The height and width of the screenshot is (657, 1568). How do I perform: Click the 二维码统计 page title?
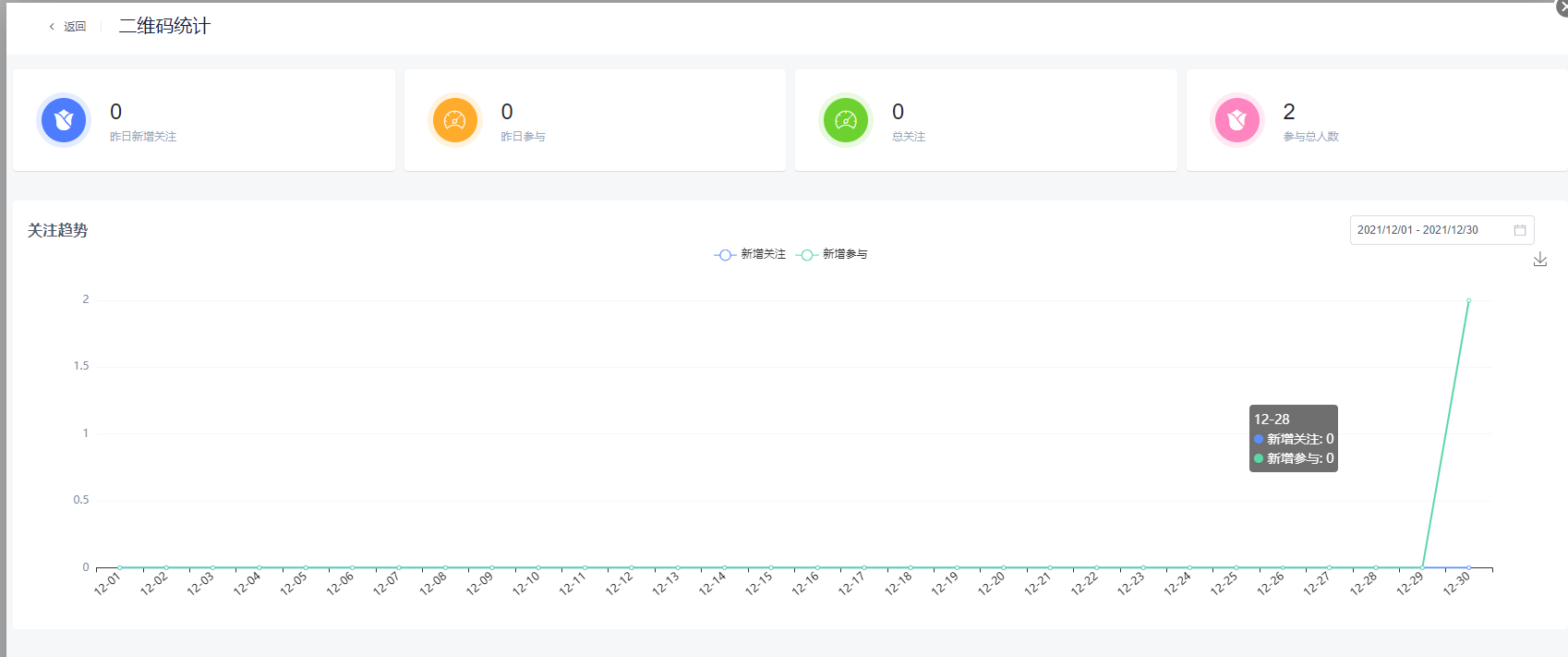point(164,27)
